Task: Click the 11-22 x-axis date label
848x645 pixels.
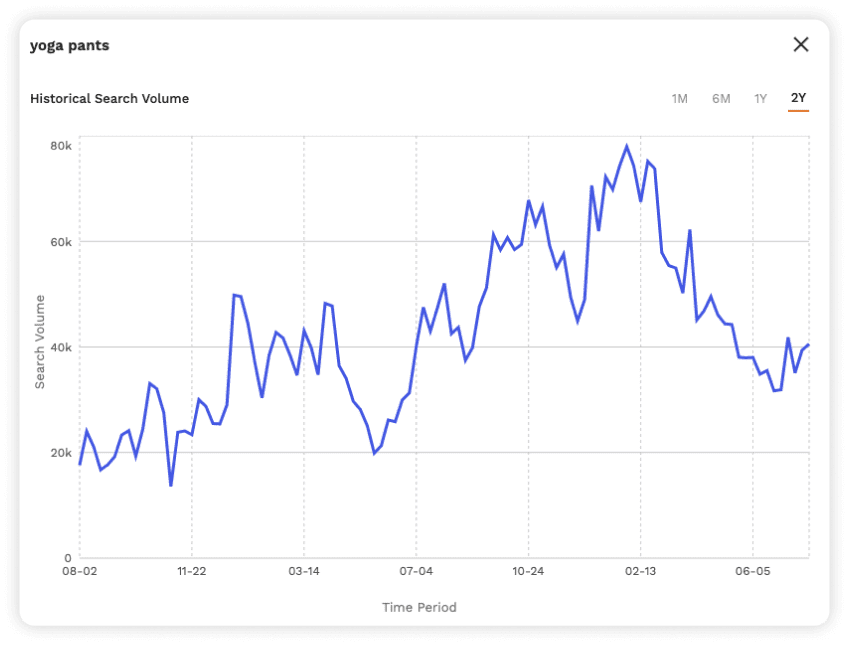Action: (x=191, y=572)
